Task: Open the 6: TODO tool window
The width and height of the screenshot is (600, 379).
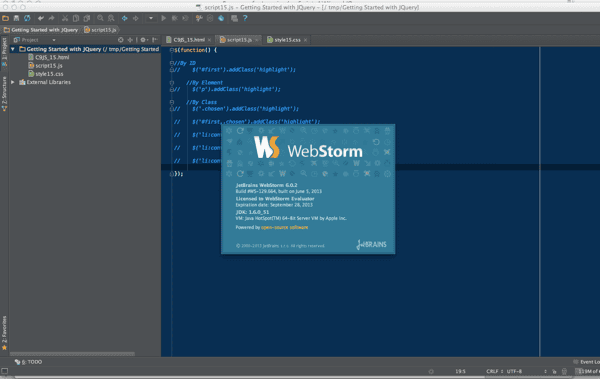Action: coord(28,362)
